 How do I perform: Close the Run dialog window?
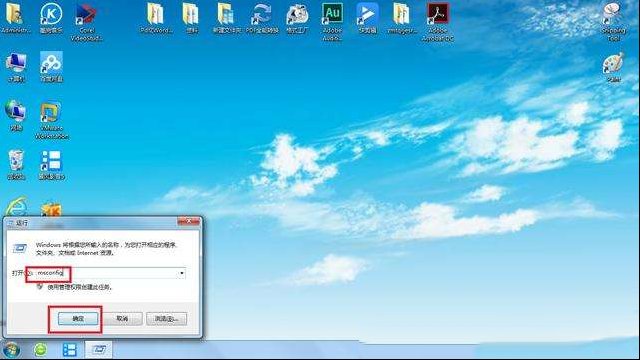[189, 221]
